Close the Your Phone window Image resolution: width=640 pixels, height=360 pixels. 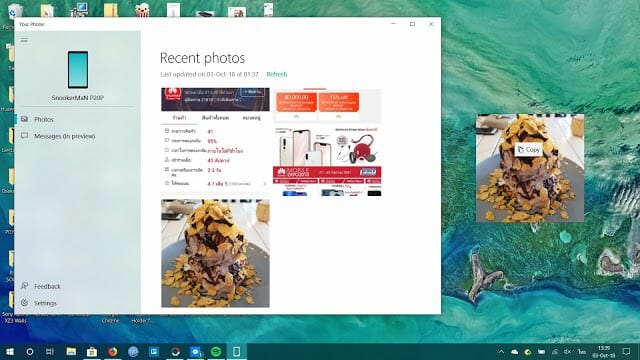coord(431,24)
